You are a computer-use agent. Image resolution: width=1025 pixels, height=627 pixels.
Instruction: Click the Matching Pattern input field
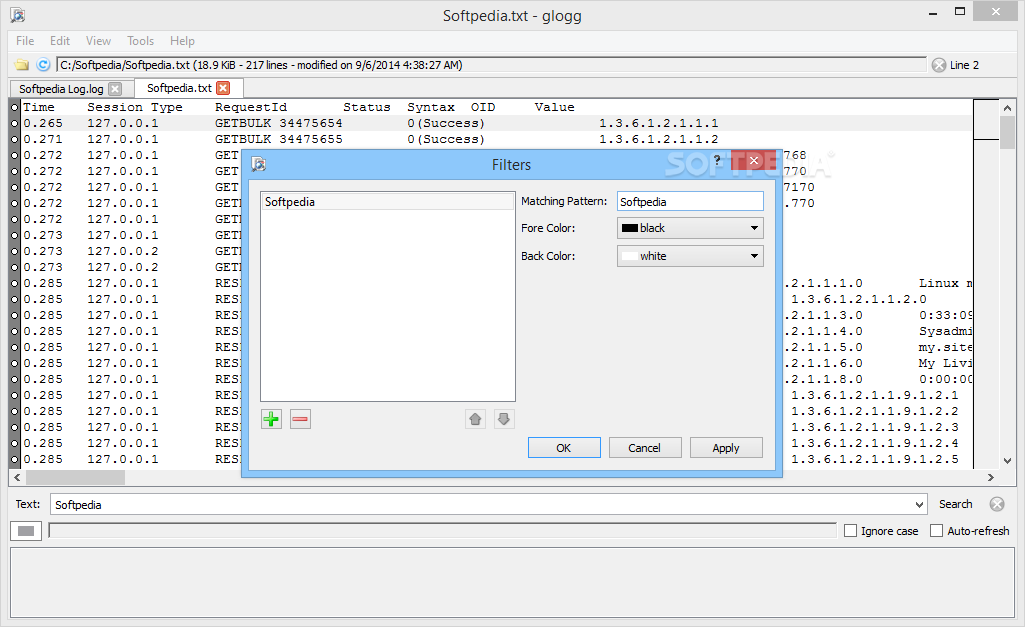coord(690,201)
